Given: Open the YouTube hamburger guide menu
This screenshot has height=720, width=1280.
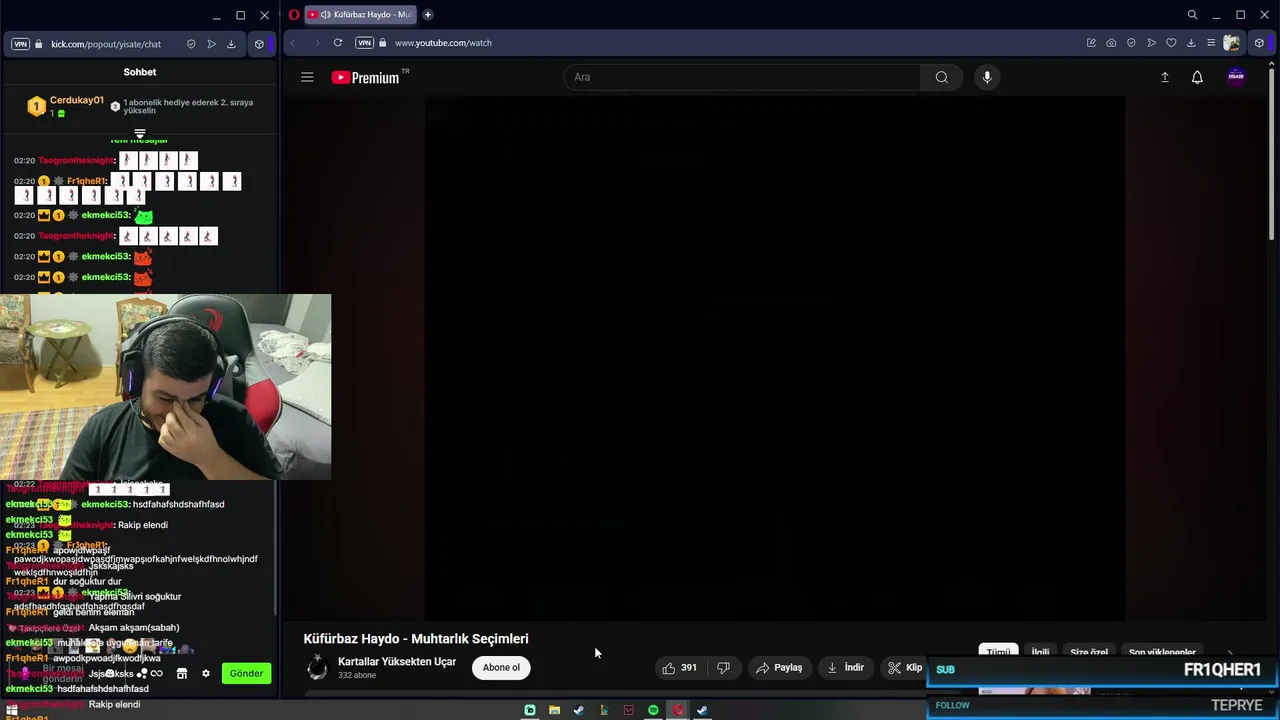Looking at the screenshot, I should 307,77.
